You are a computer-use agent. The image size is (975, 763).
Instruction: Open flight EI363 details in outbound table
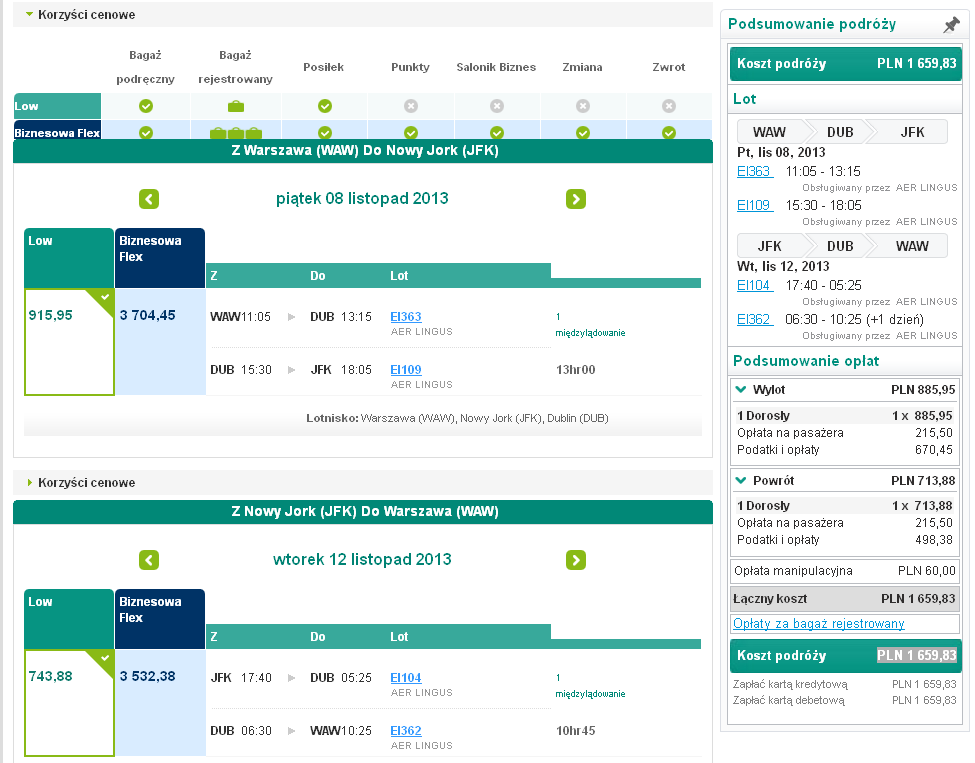point(405,317)
